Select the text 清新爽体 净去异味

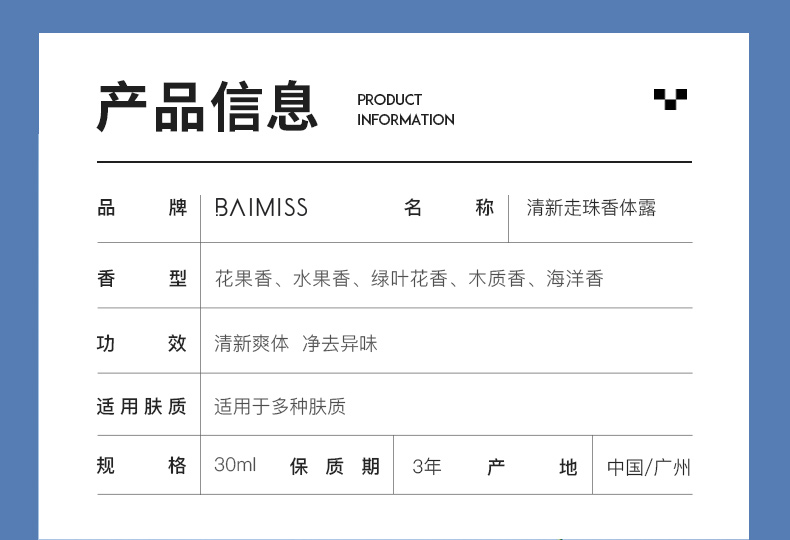[296, 343]
